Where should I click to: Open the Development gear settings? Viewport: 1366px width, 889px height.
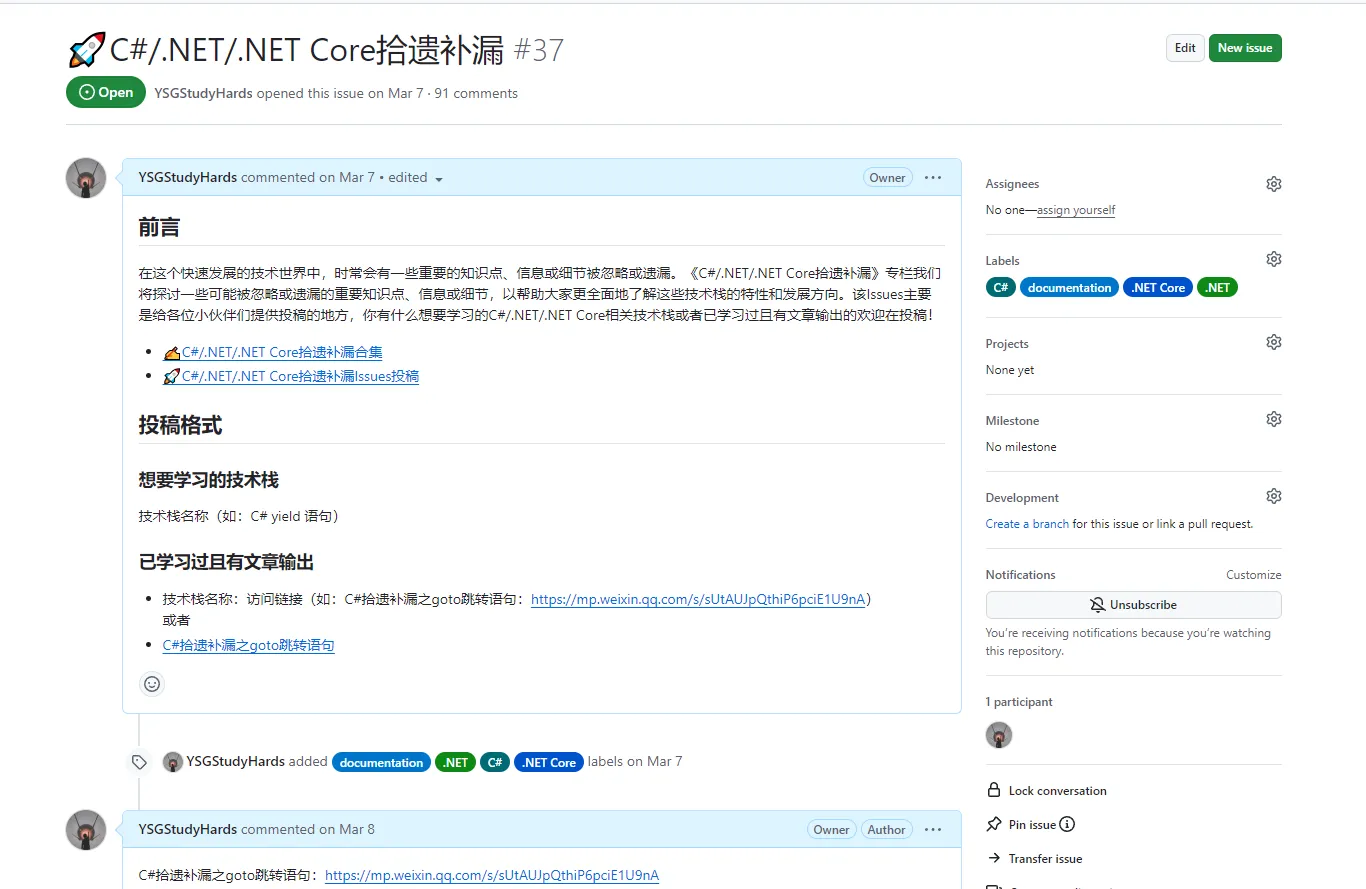1273,496
